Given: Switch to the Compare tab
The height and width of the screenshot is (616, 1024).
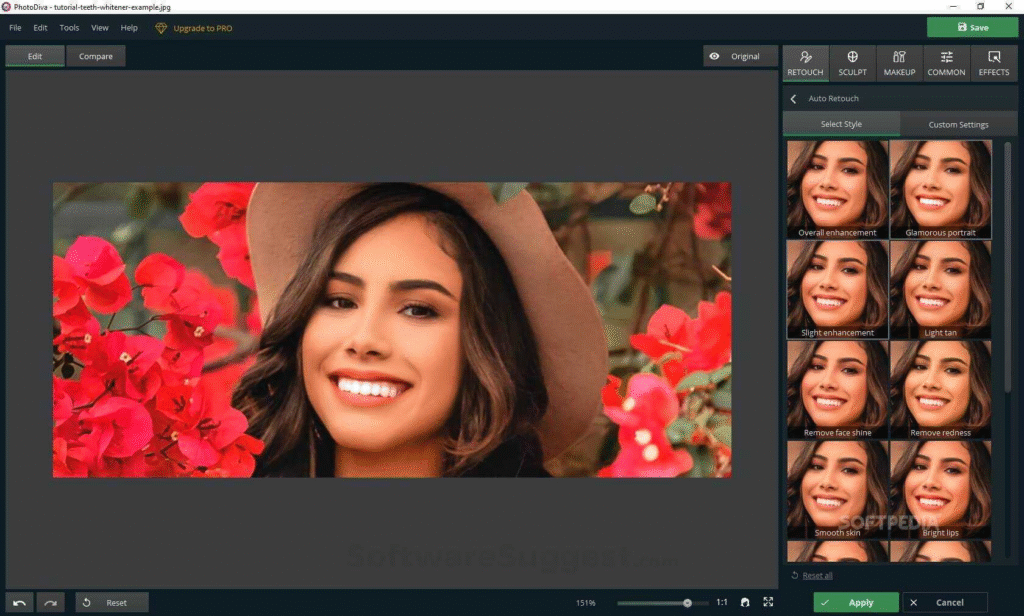Looking at the screenshot, I should 96,57.
